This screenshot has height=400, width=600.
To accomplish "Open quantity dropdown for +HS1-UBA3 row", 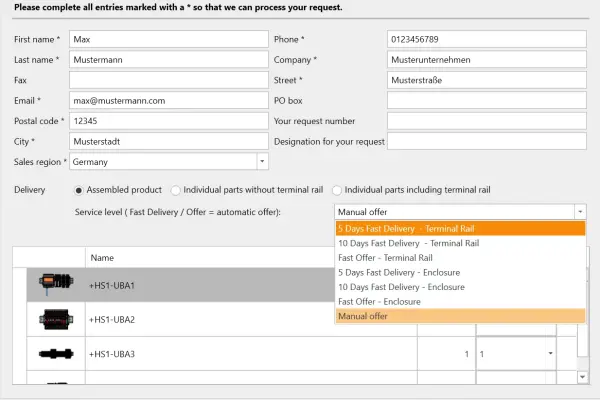I will click(549, 354).
